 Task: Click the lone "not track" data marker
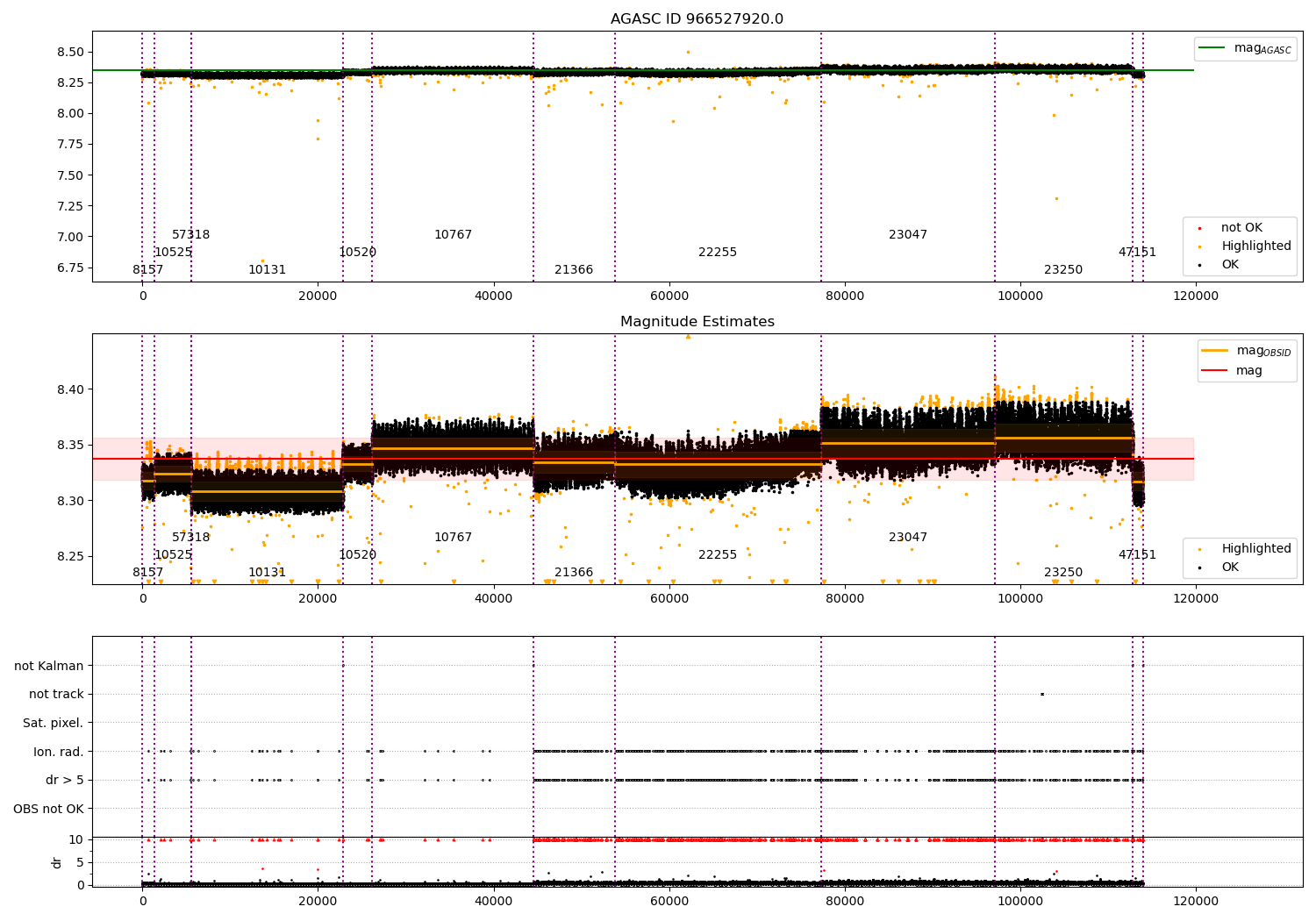pyautogui.click(x=1041, y=694)
